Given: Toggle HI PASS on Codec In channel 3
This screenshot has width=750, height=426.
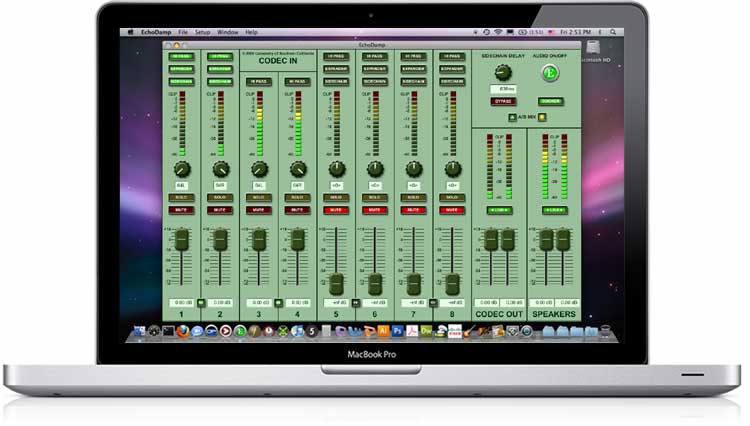Looking at the screenshot, I should [259, 82].
